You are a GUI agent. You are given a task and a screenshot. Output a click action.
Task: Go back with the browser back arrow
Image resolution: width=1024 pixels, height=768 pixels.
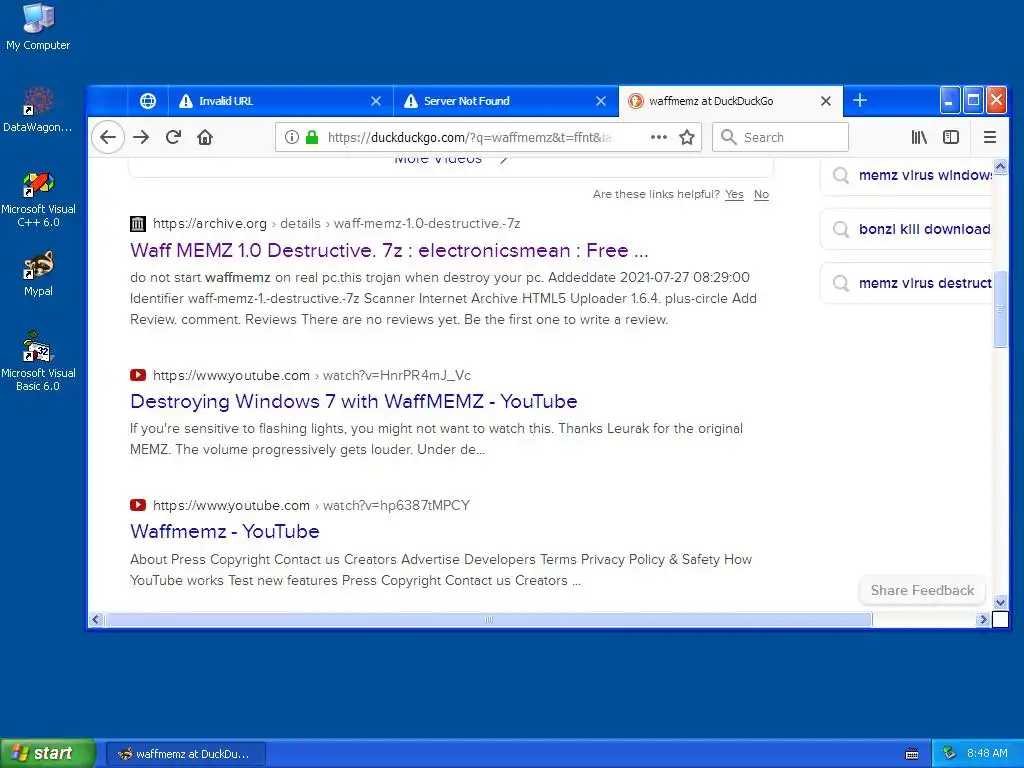(108, 137)
